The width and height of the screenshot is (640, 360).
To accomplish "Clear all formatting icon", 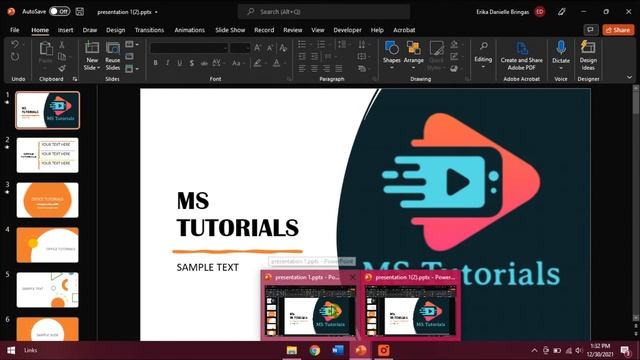I will 283,48.
